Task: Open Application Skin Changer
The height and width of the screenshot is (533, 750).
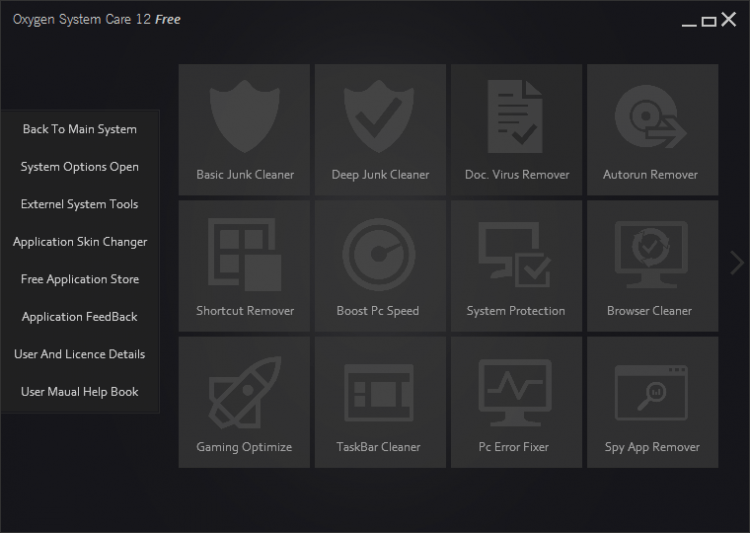Action: coord(80,242)
